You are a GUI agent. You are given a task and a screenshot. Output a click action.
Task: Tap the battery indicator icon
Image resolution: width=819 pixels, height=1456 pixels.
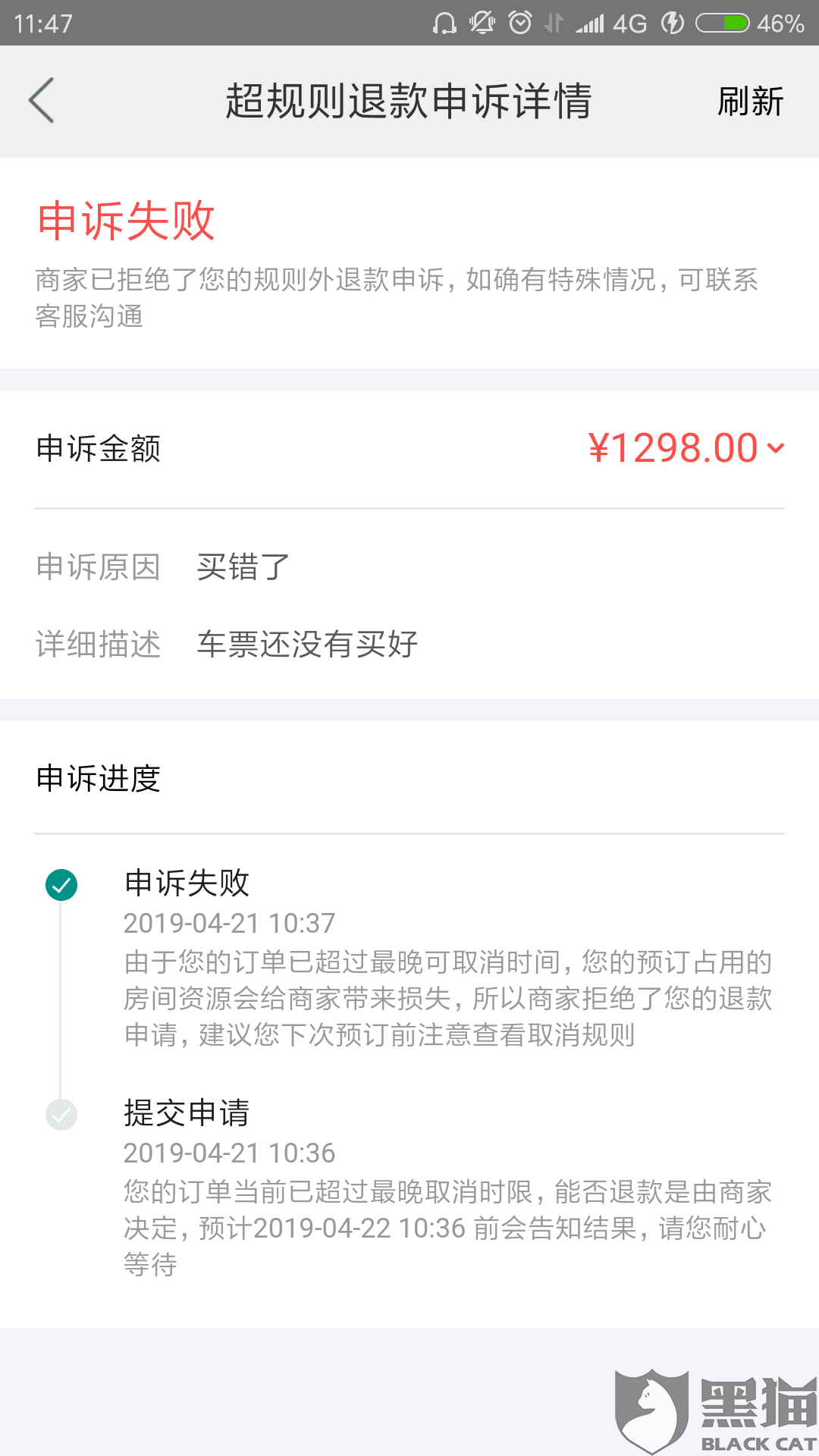pyautogui.click(x=722, y=24)
